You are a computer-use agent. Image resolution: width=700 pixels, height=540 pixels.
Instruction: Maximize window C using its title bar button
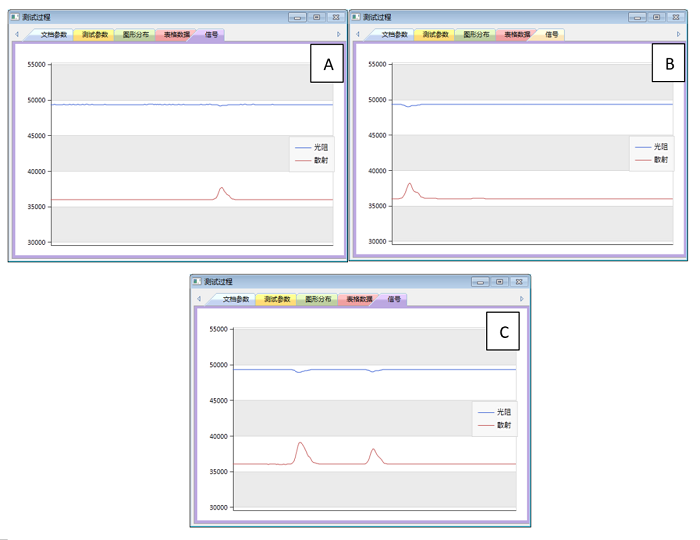pyautogui.click(x=499, y=282)
